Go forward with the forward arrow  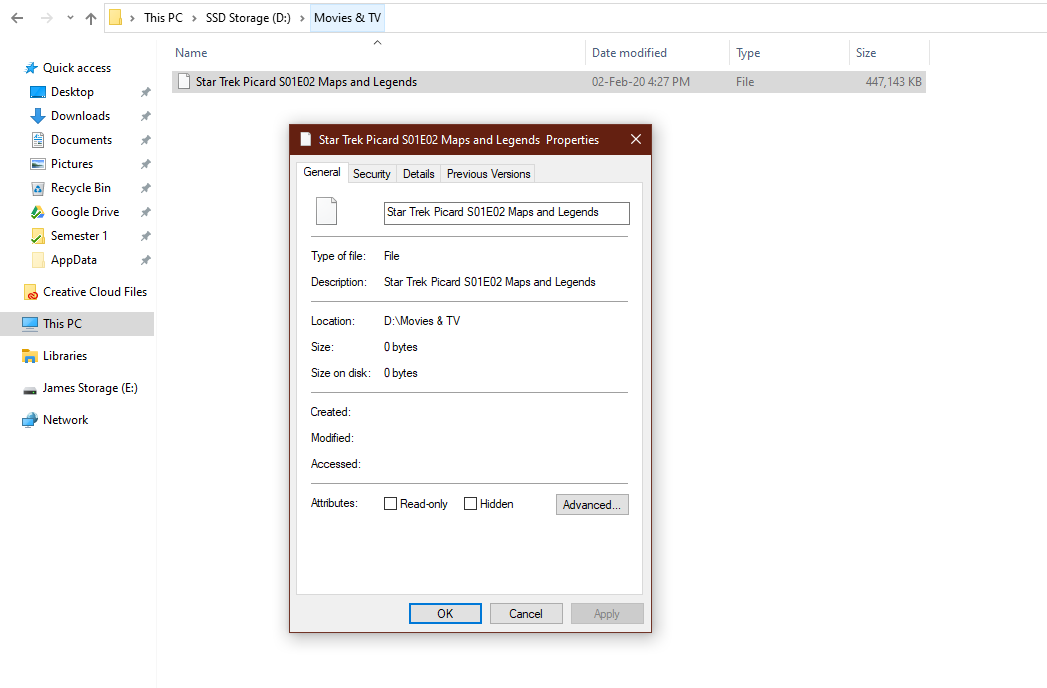(47, 18)
